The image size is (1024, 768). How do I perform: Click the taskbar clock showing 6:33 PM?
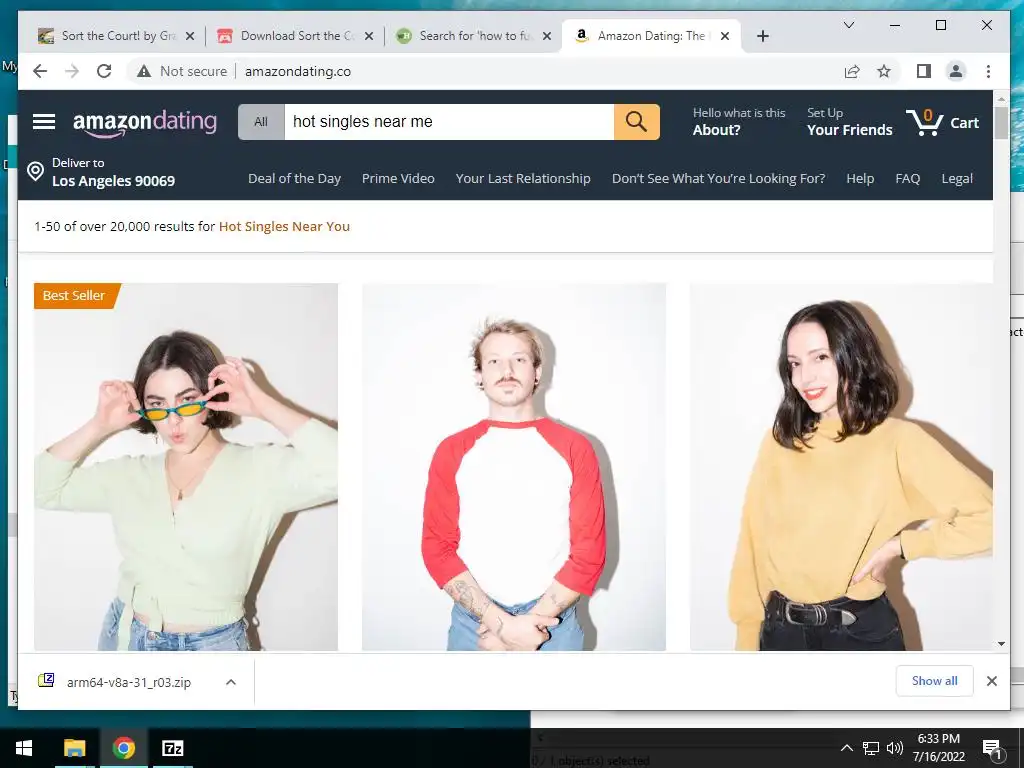[938, 748]
